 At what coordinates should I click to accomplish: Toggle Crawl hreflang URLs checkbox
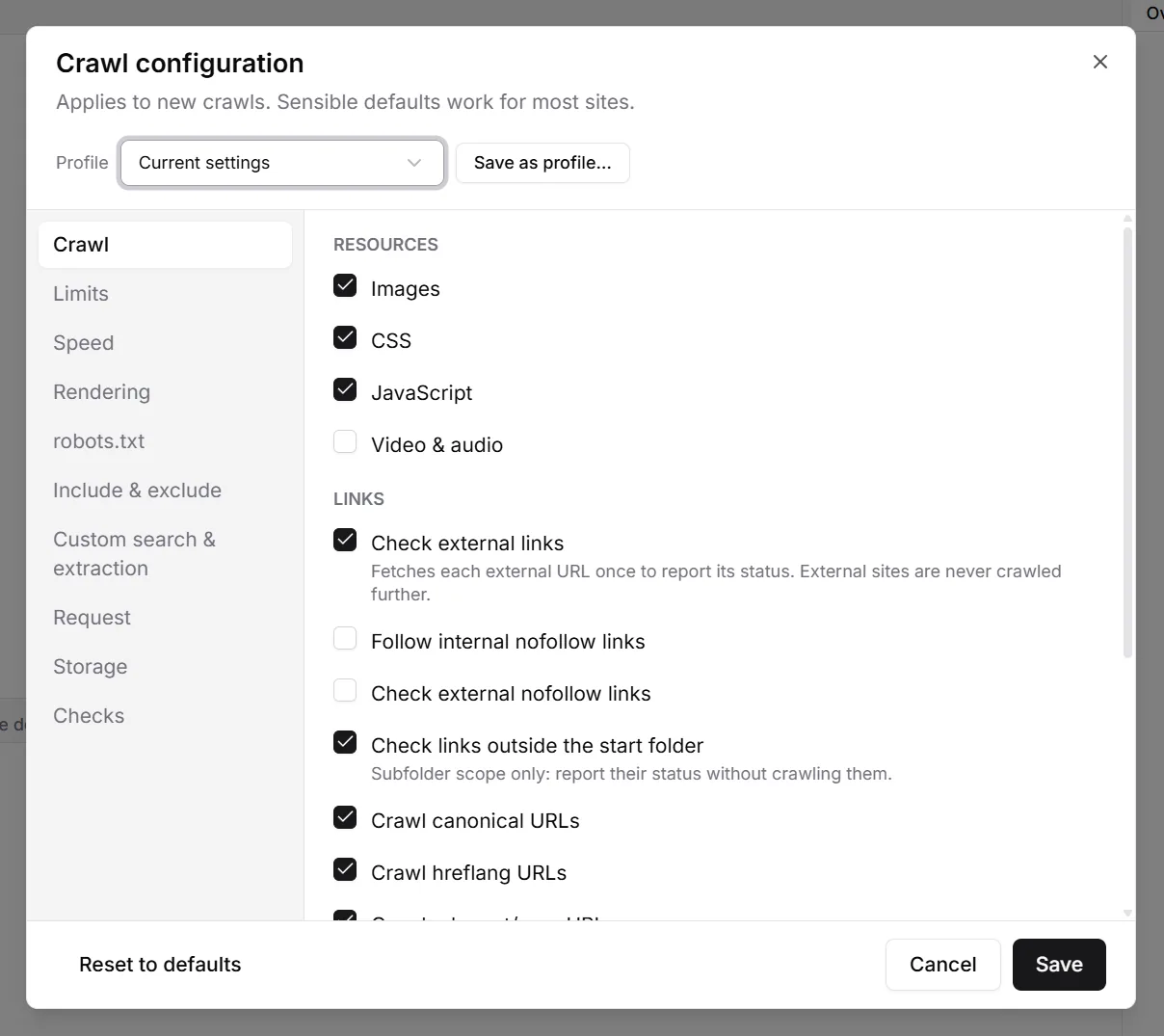click(x=345, y=869)
